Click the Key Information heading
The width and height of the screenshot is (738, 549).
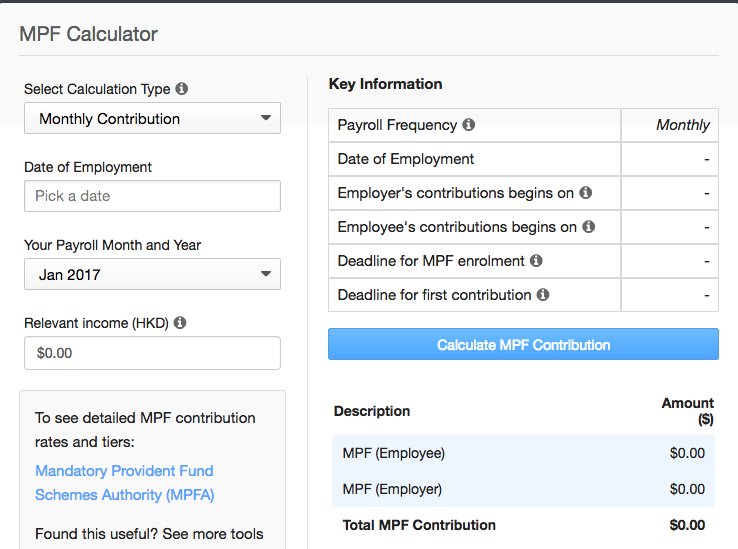[x=385, y=84]
